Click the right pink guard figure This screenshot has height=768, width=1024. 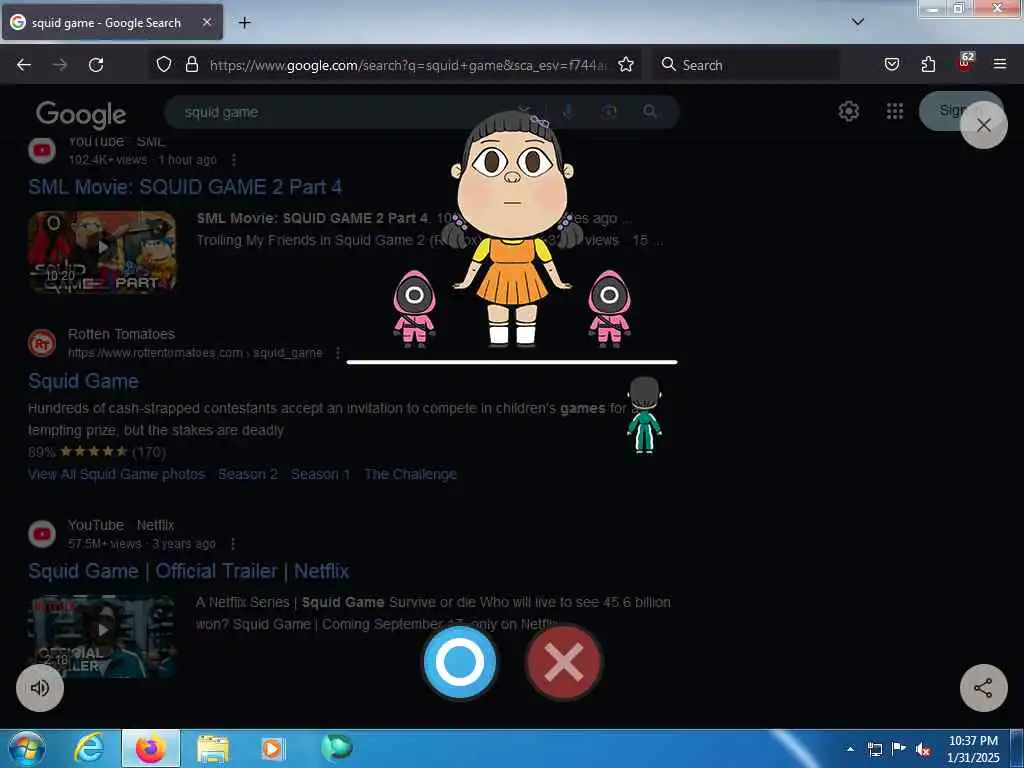pos(609,307)
